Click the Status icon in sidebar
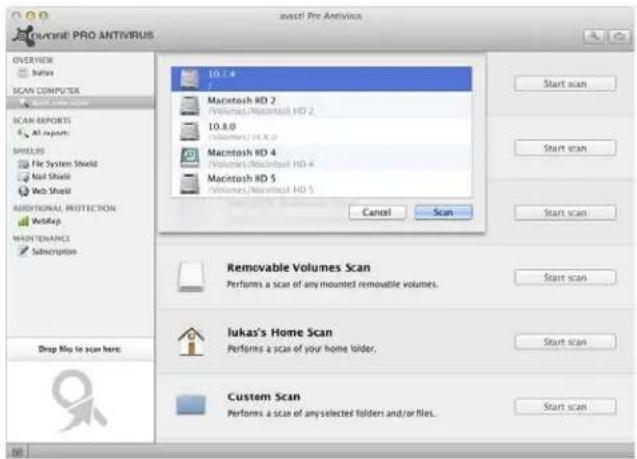This screenshot has width=637, height=459. point(24,73)
